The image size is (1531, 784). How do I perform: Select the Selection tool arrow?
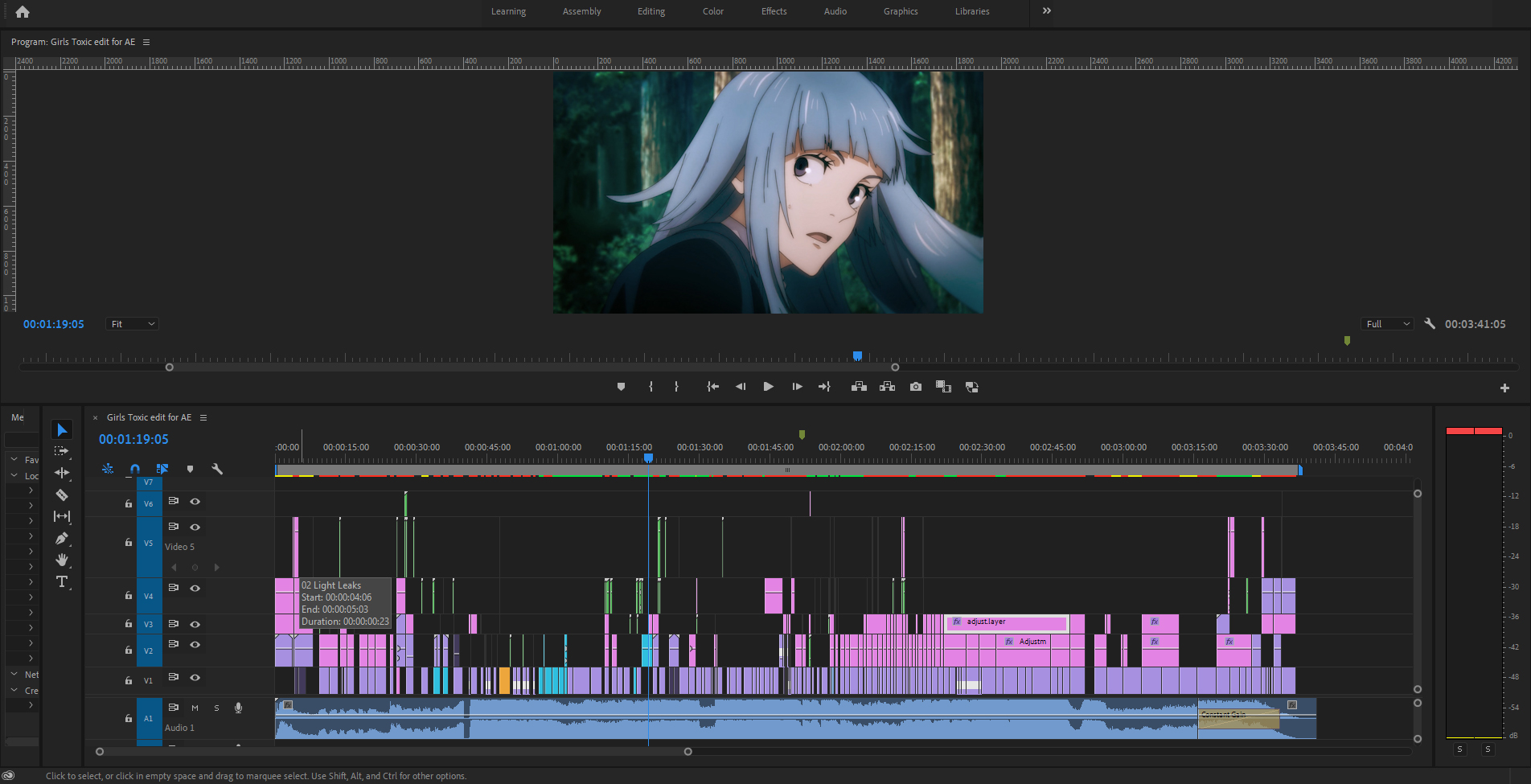[x=62, y=429]
